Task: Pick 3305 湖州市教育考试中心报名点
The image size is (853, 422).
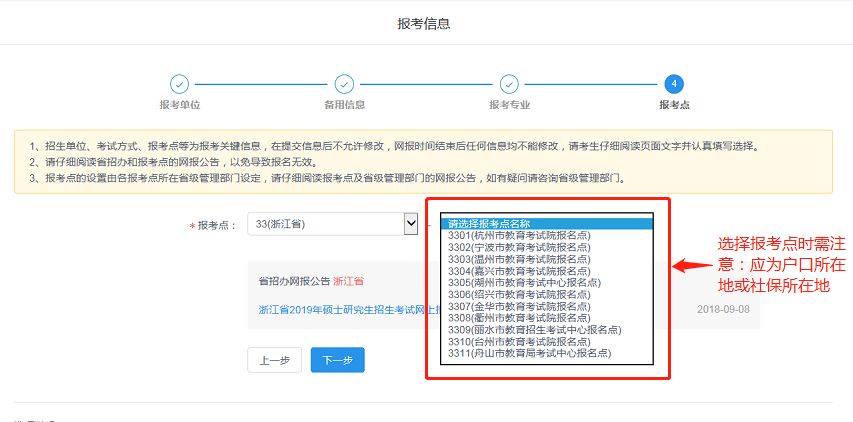Action: click(524, 283)
